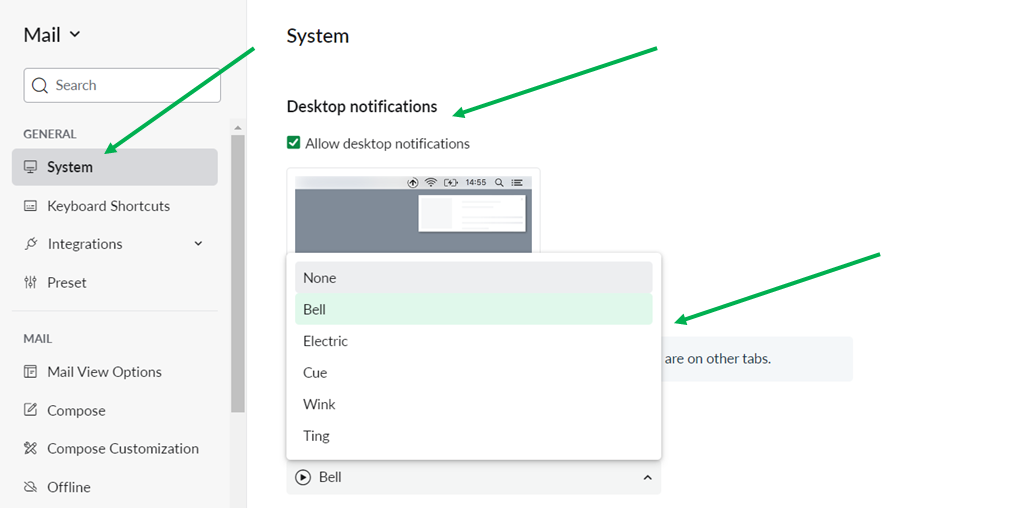Viewport: 1030px width, 509px height.
Task: Collapse the Bell sound dropdown
Action: (x=647, y=477)
